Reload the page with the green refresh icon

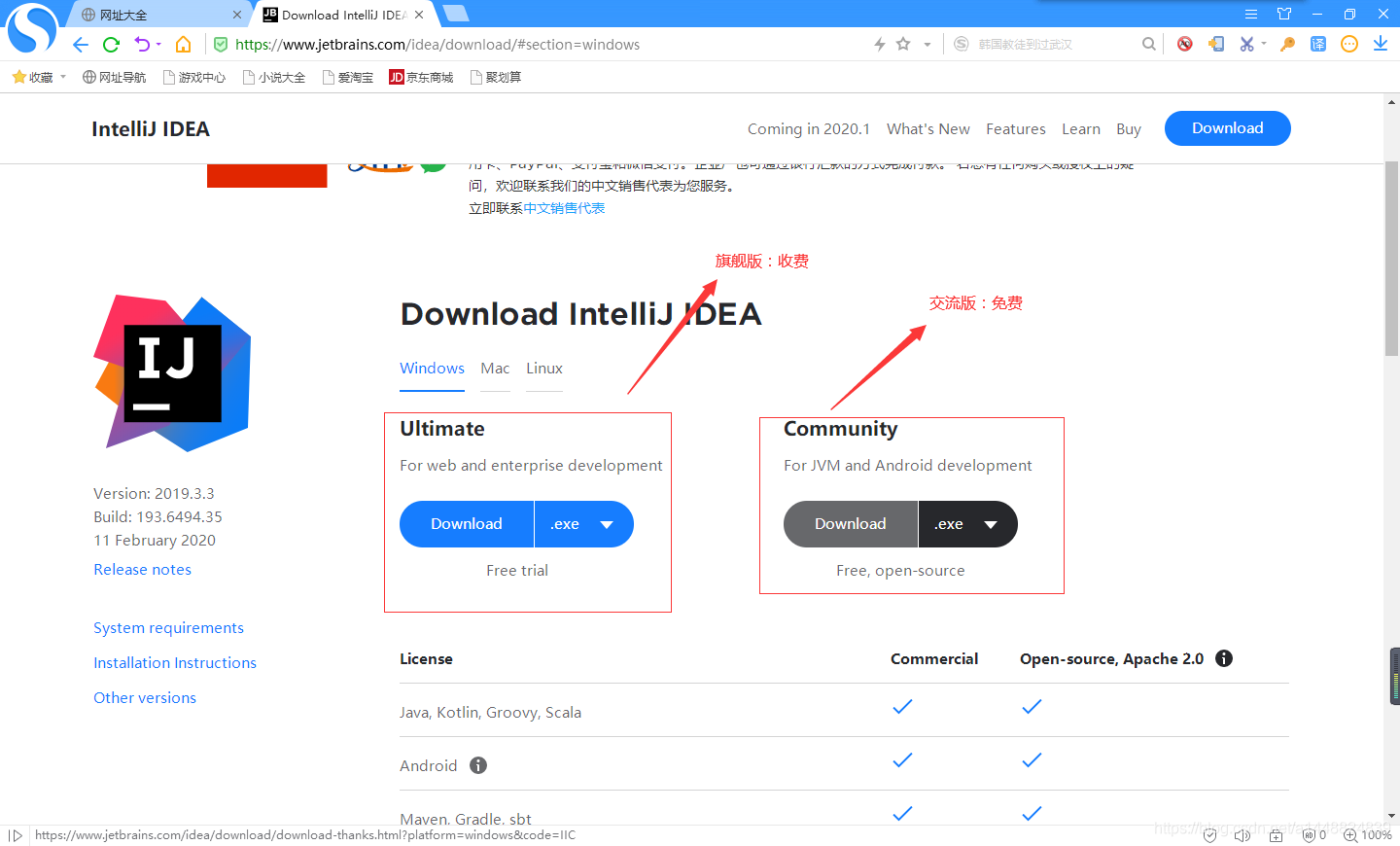pyautogui.click(x=111, y=45)
